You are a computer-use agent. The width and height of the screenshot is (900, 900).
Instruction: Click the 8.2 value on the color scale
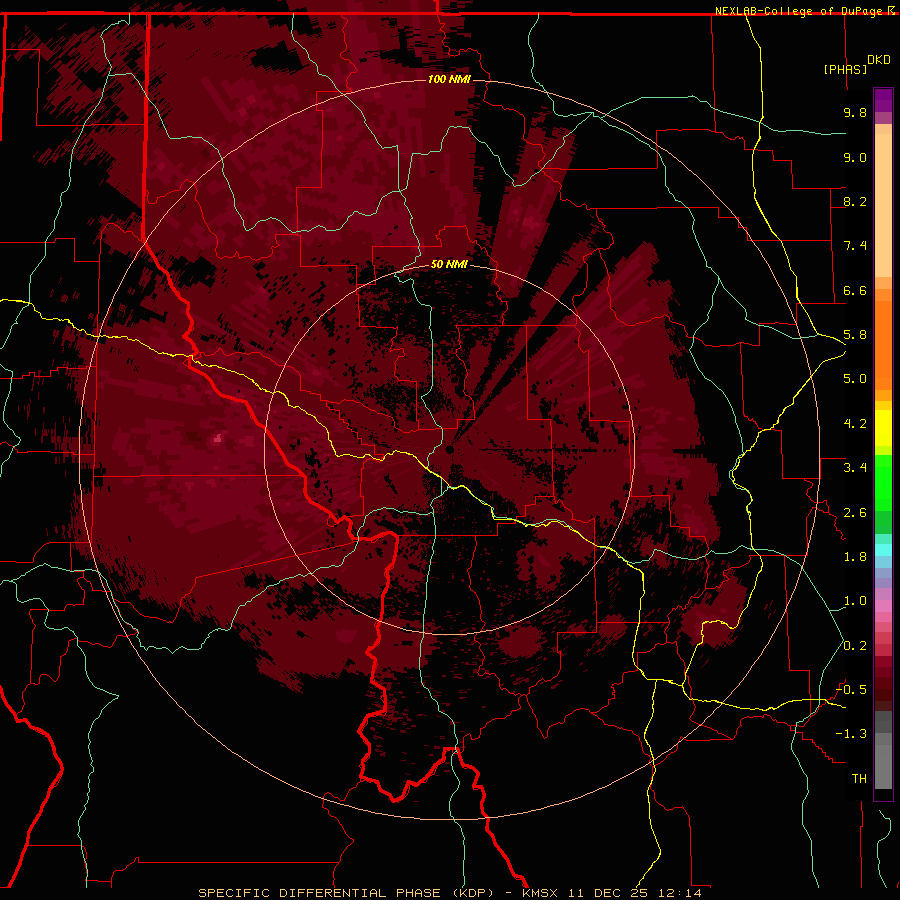click(855, 201)
